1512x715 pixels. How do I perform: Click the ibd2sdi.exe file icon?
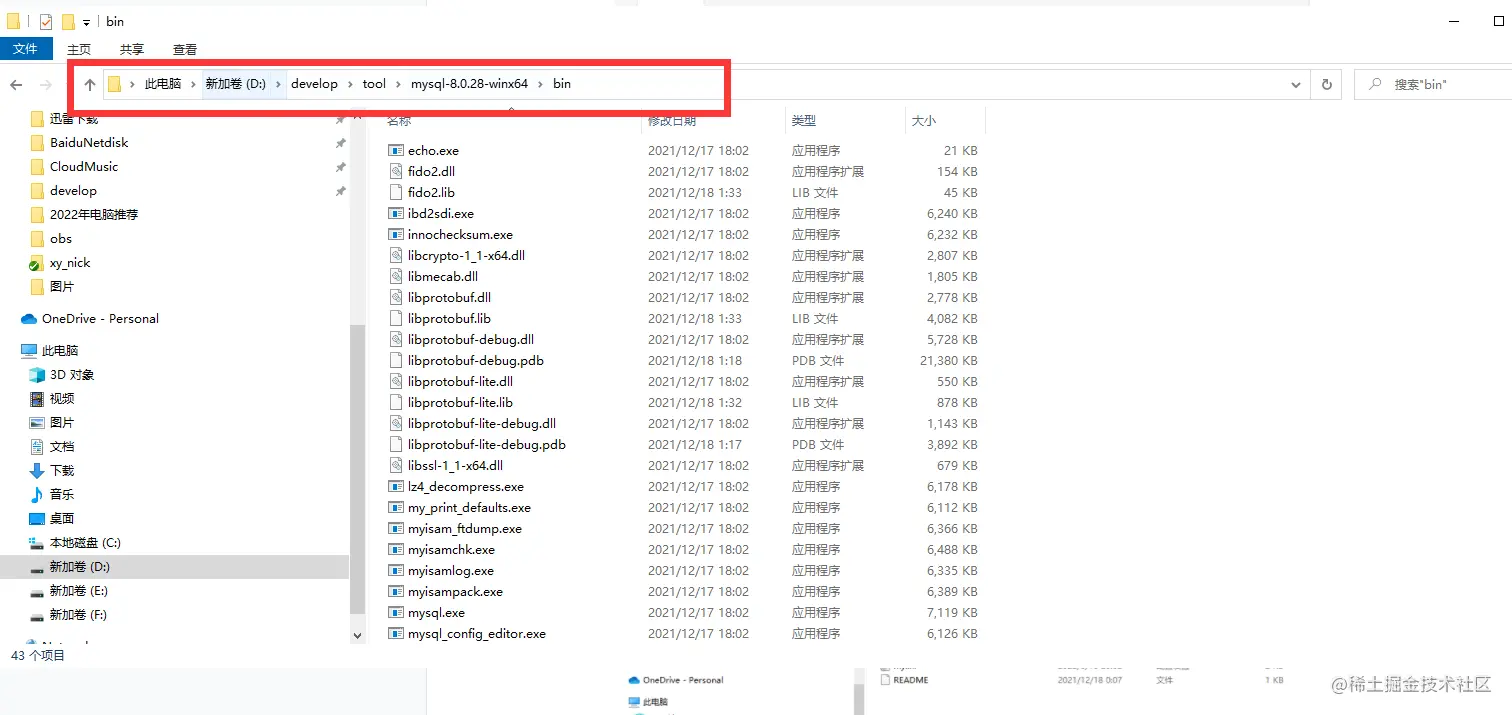395,213
